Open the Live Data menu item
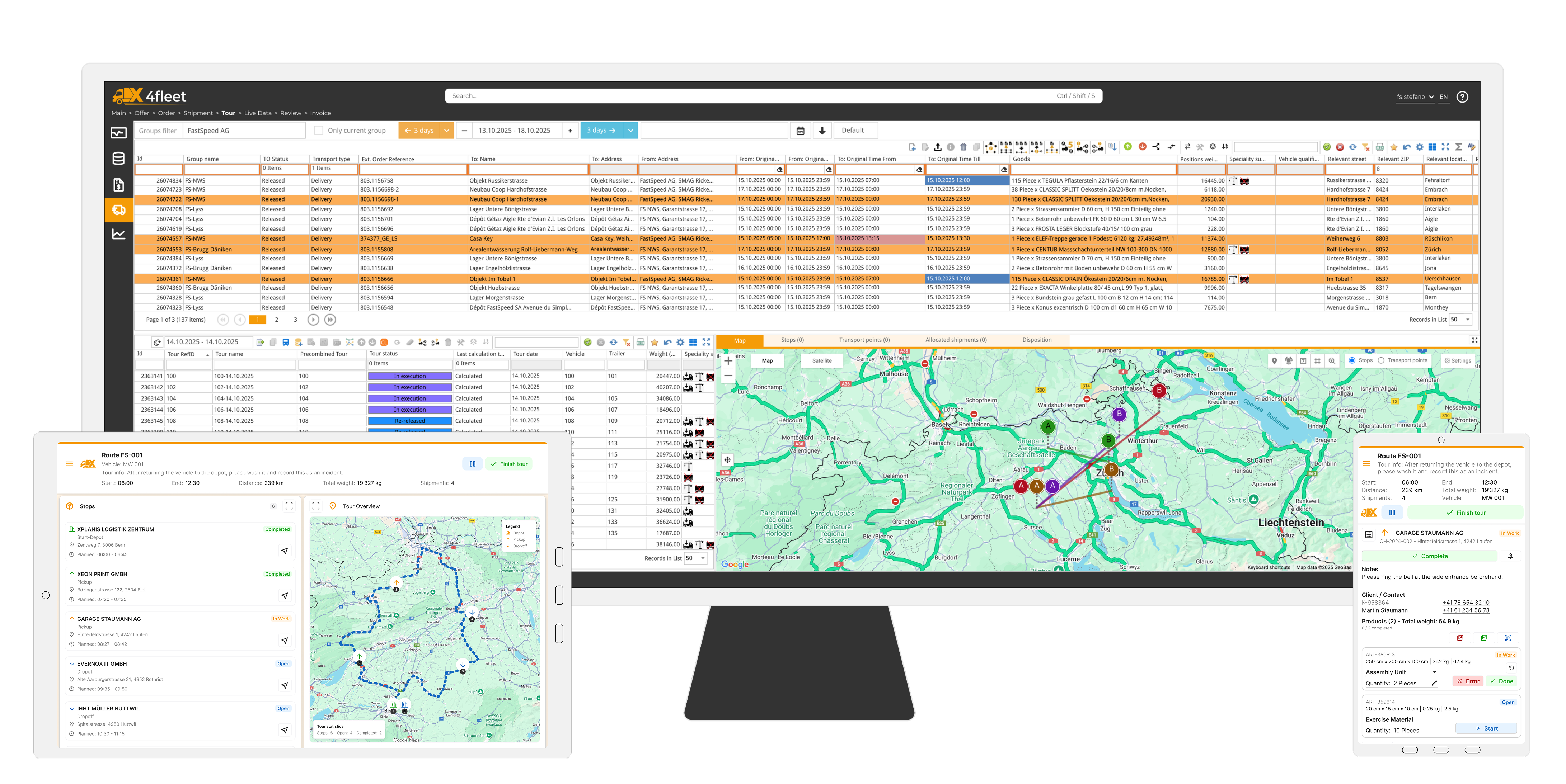The height and width of the screenshot is (784, 1566). [258, 113]
